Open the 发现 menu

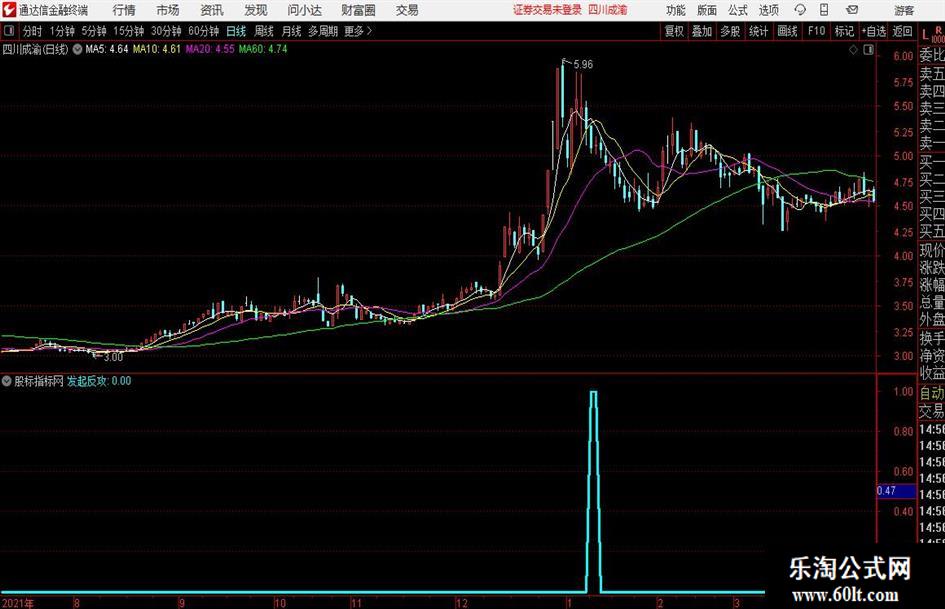pos(256,10)
